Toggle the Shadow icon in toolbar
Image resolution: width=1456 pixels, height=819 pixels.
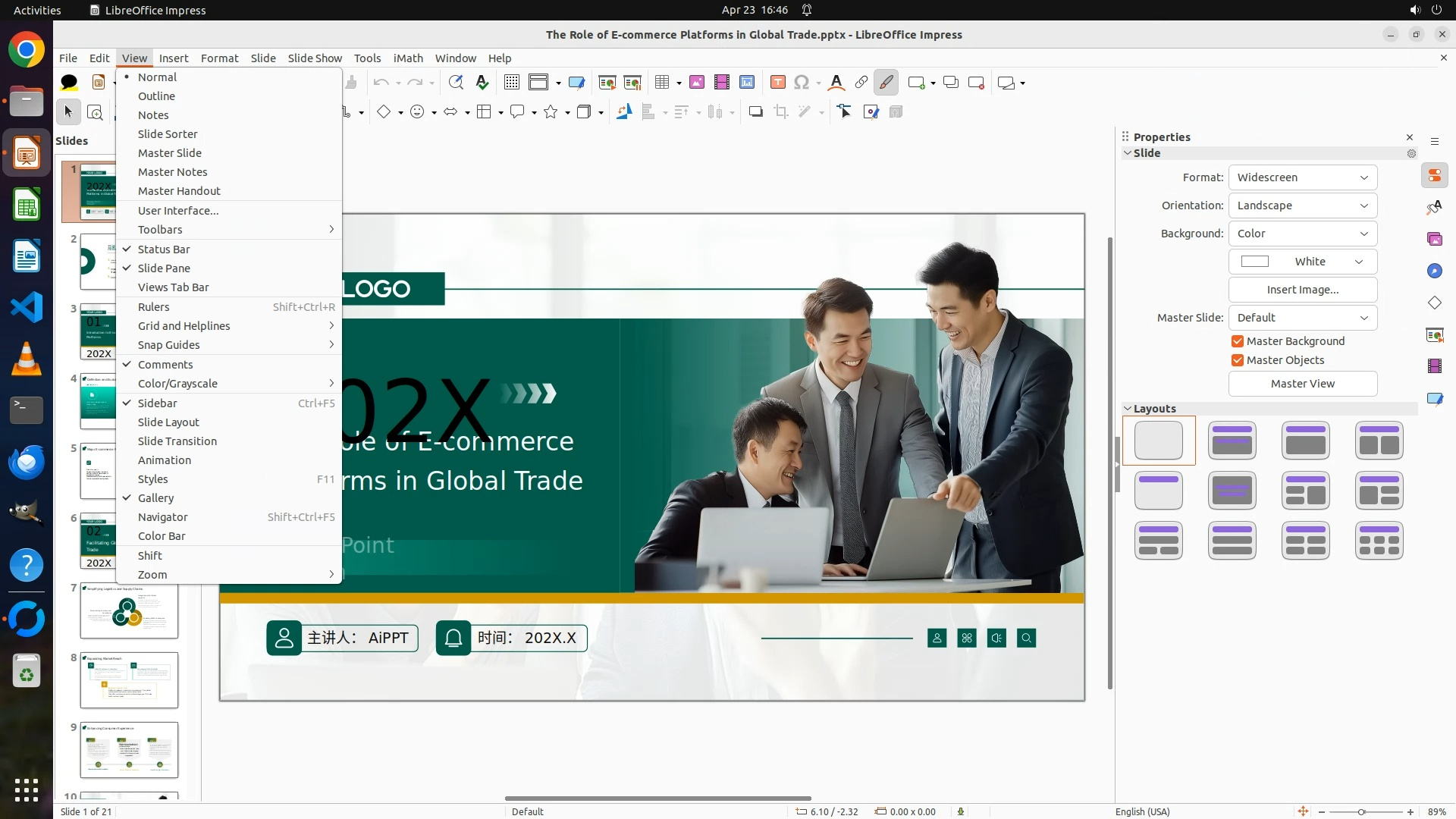(755, 112)
